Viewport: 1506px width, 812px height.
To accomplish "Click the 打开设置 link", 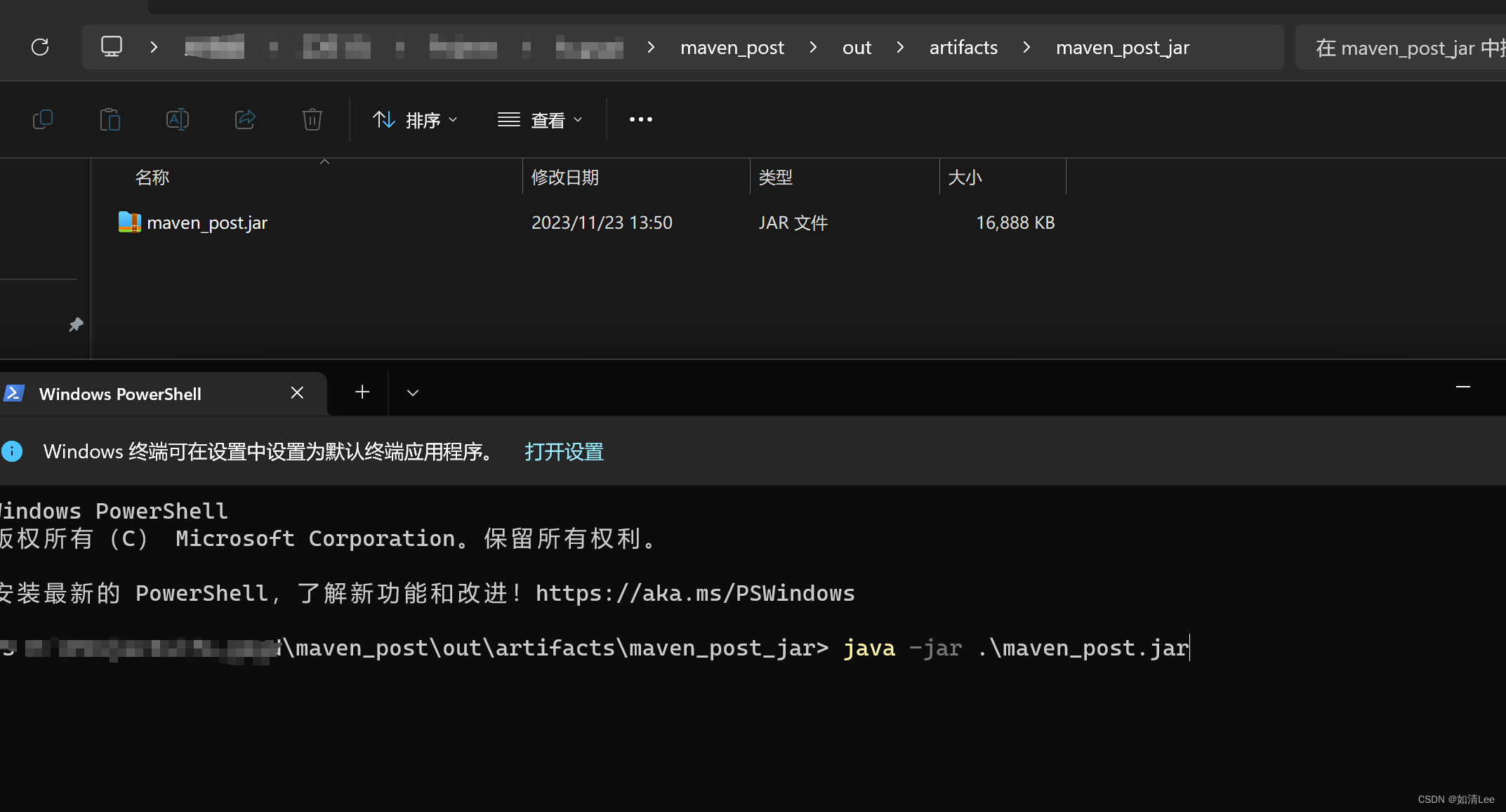I will click(564, 451).
